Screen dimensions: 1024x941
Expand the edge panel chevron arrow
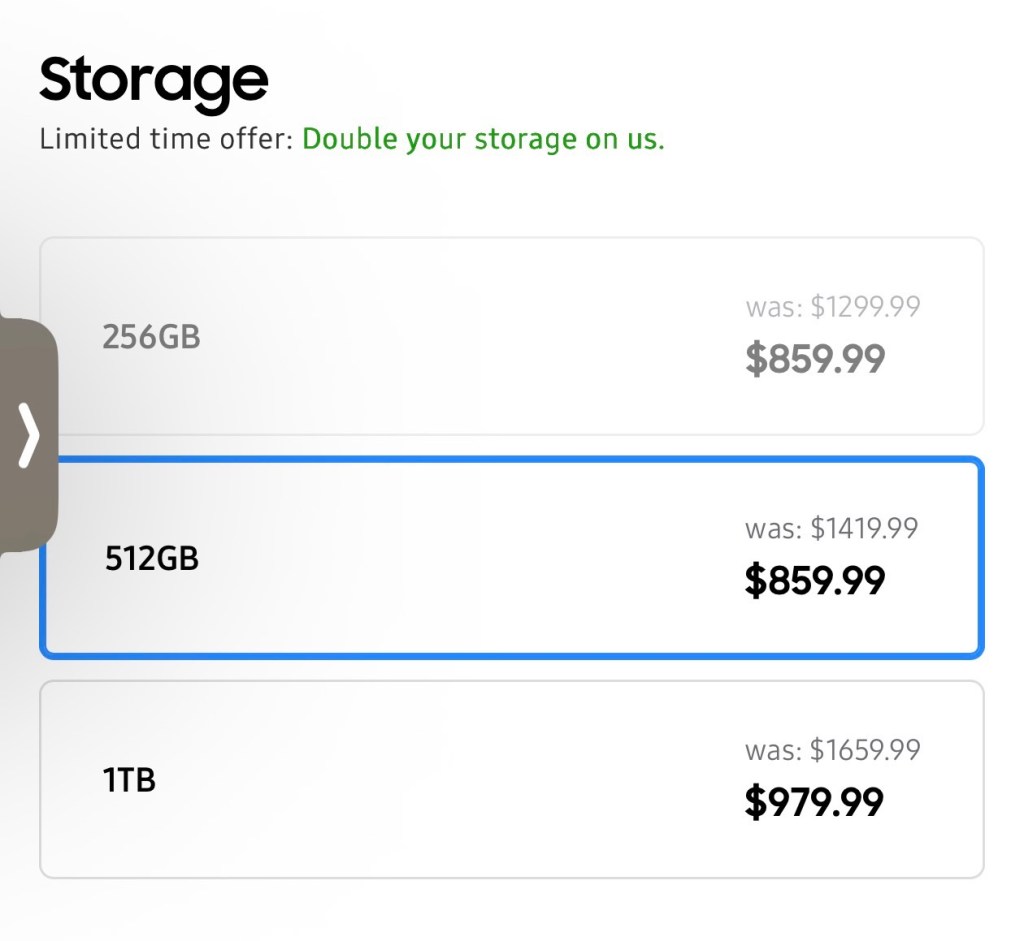pyautogui.click(x=30, y=437)
